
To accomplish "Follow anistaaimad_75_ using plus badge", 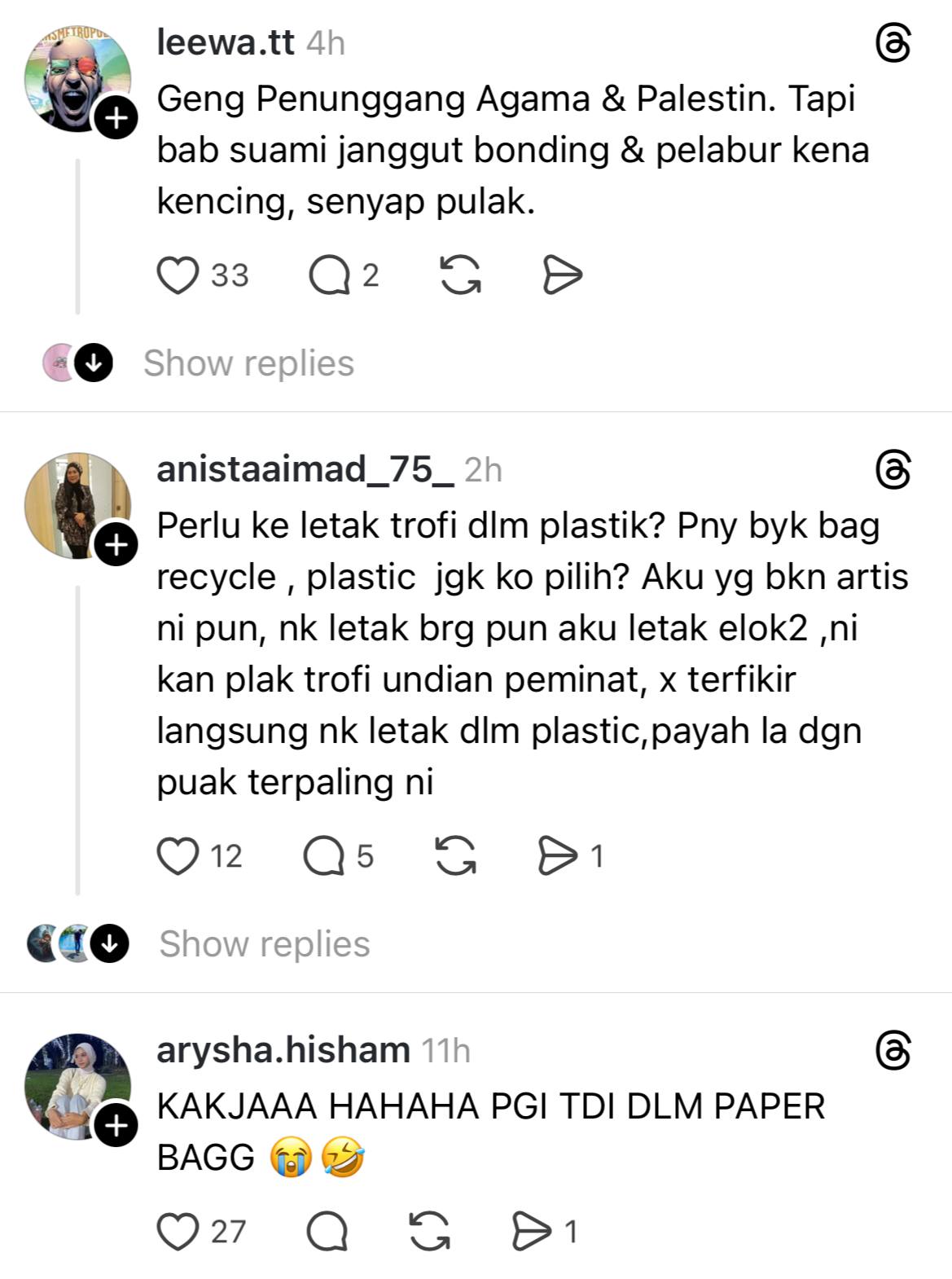I will pos(116,545).
